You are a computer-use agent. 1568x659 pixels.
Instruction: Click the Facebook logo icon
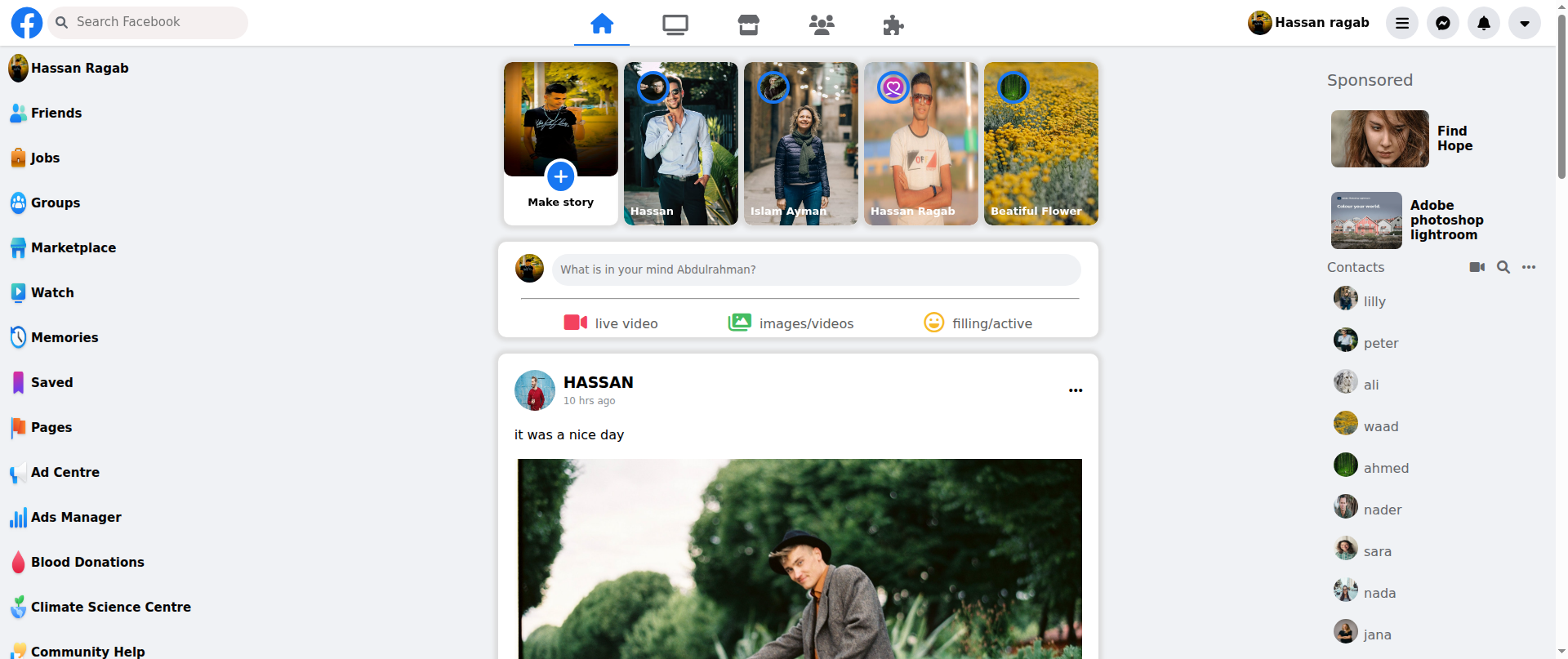pos(27,23)
